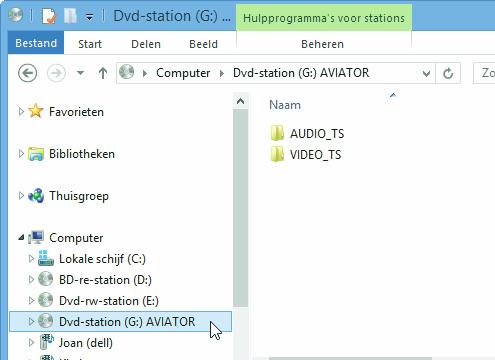495x360 pixels.
Task: Open the Quick Access Toolbar customize dropdown
Action: (89, 16)
